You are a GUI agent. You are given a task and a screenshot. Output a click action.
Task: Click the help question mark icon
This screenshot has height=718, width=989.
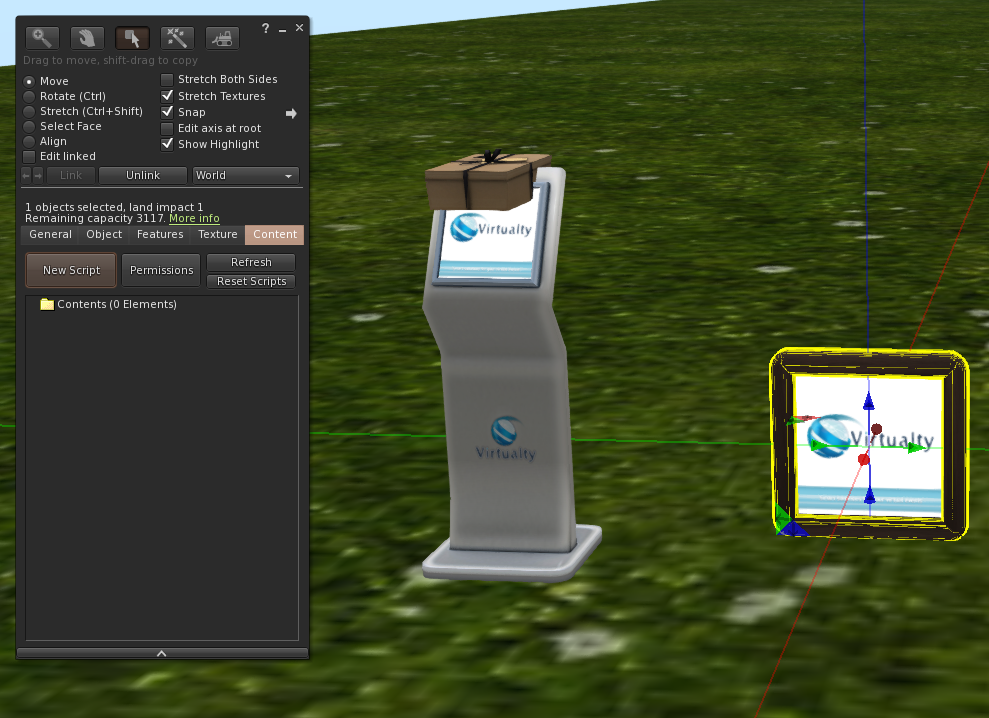point(265,29)
